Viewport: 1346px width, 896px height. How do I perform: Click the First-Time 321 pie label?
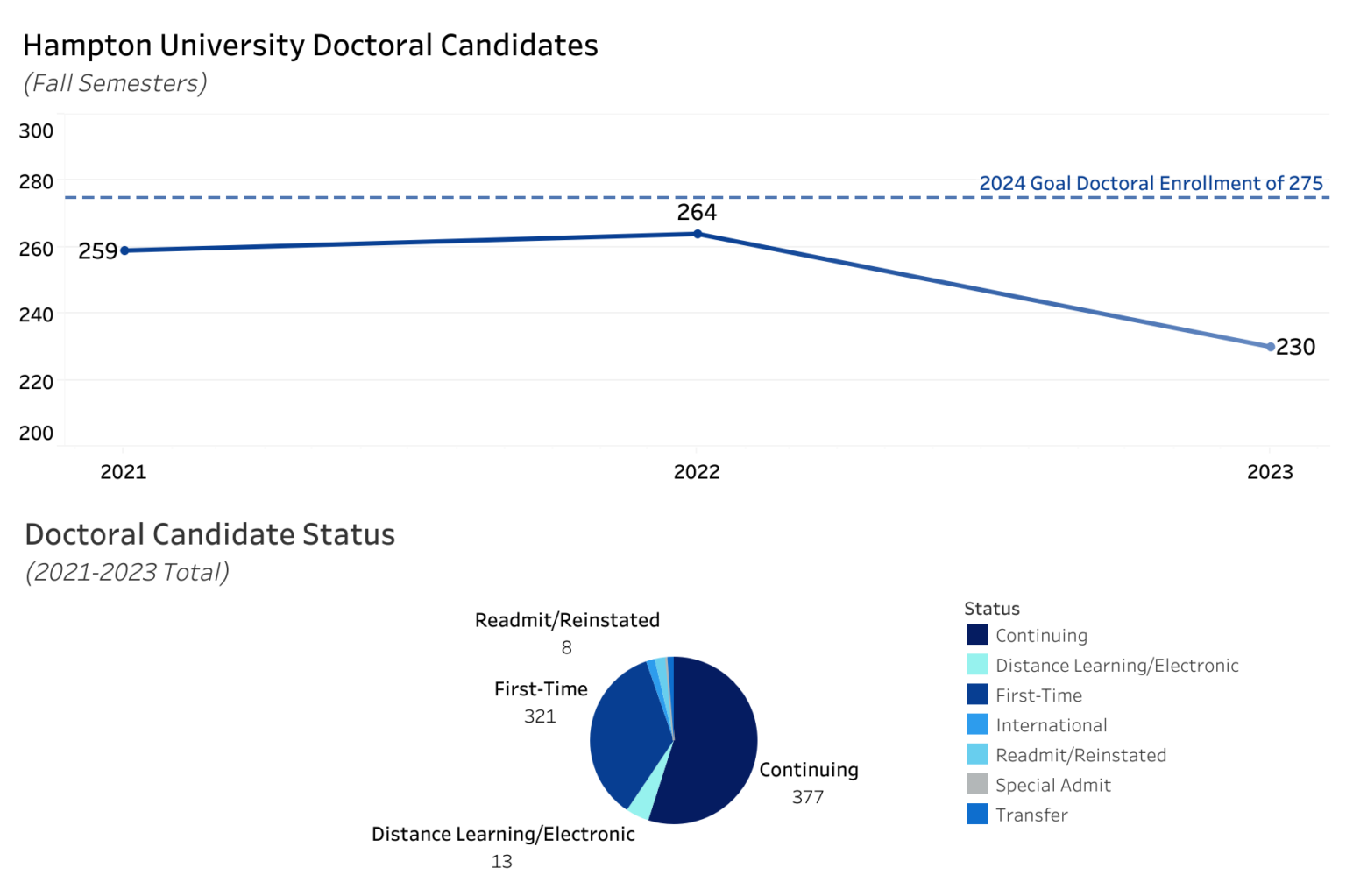point(541,702)
